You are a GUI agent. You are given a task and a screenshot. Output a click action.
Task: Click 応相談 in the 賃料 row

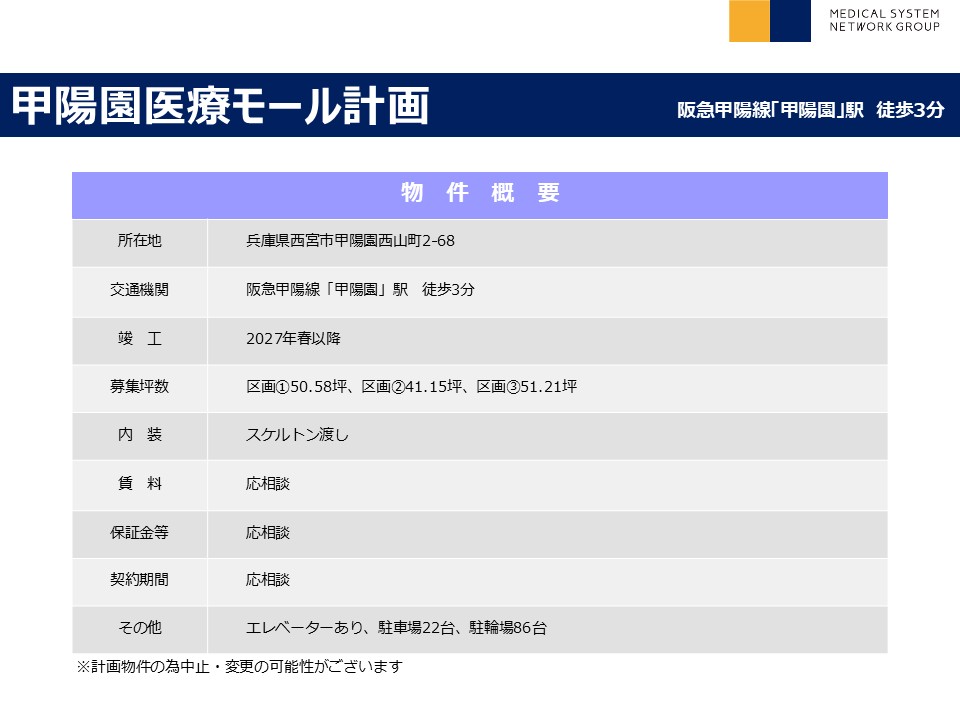pos(268,483)
